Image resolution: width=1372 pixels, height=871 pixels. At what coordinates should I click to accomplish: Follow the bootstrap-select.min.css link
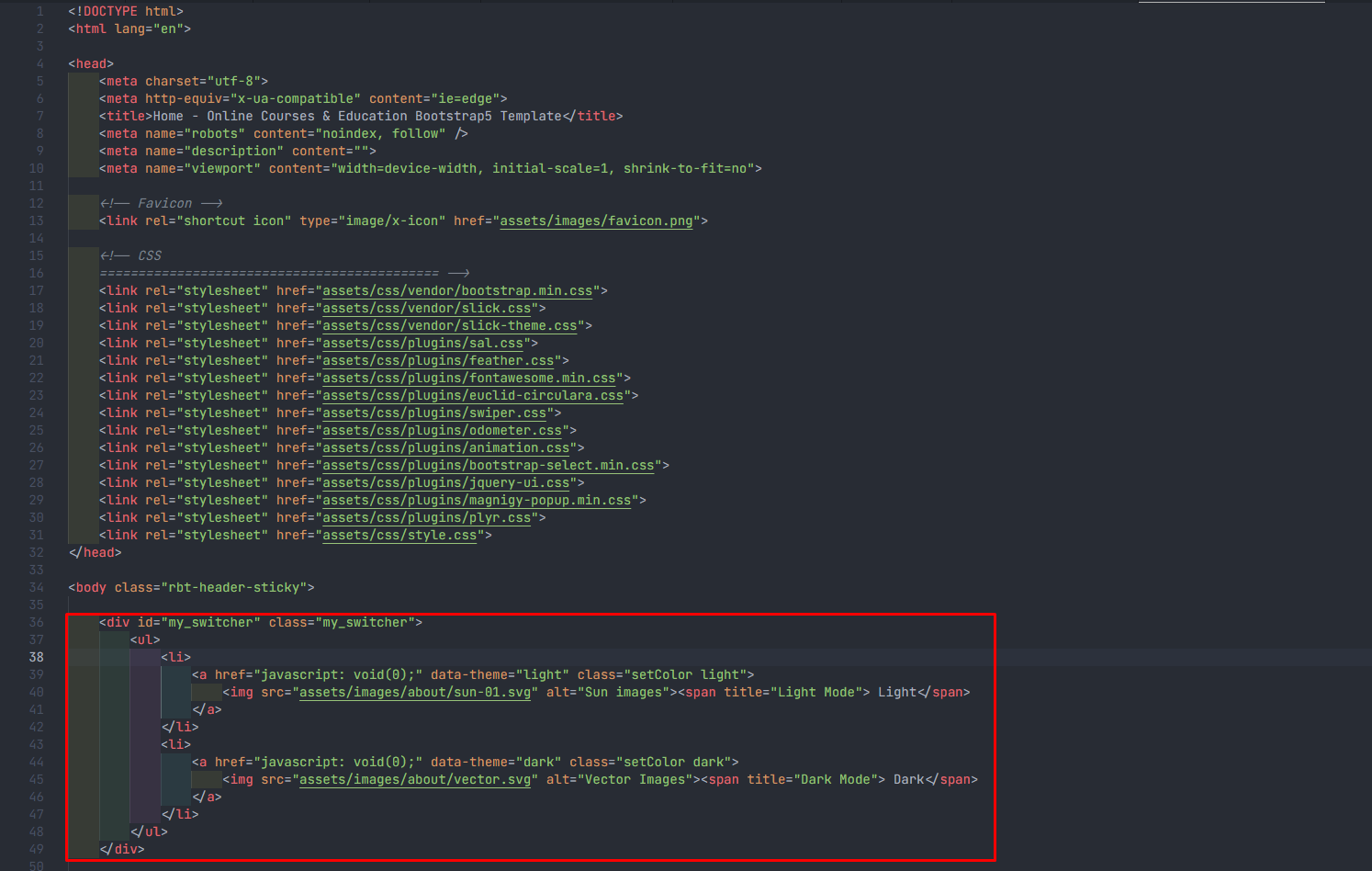(488, 466)
